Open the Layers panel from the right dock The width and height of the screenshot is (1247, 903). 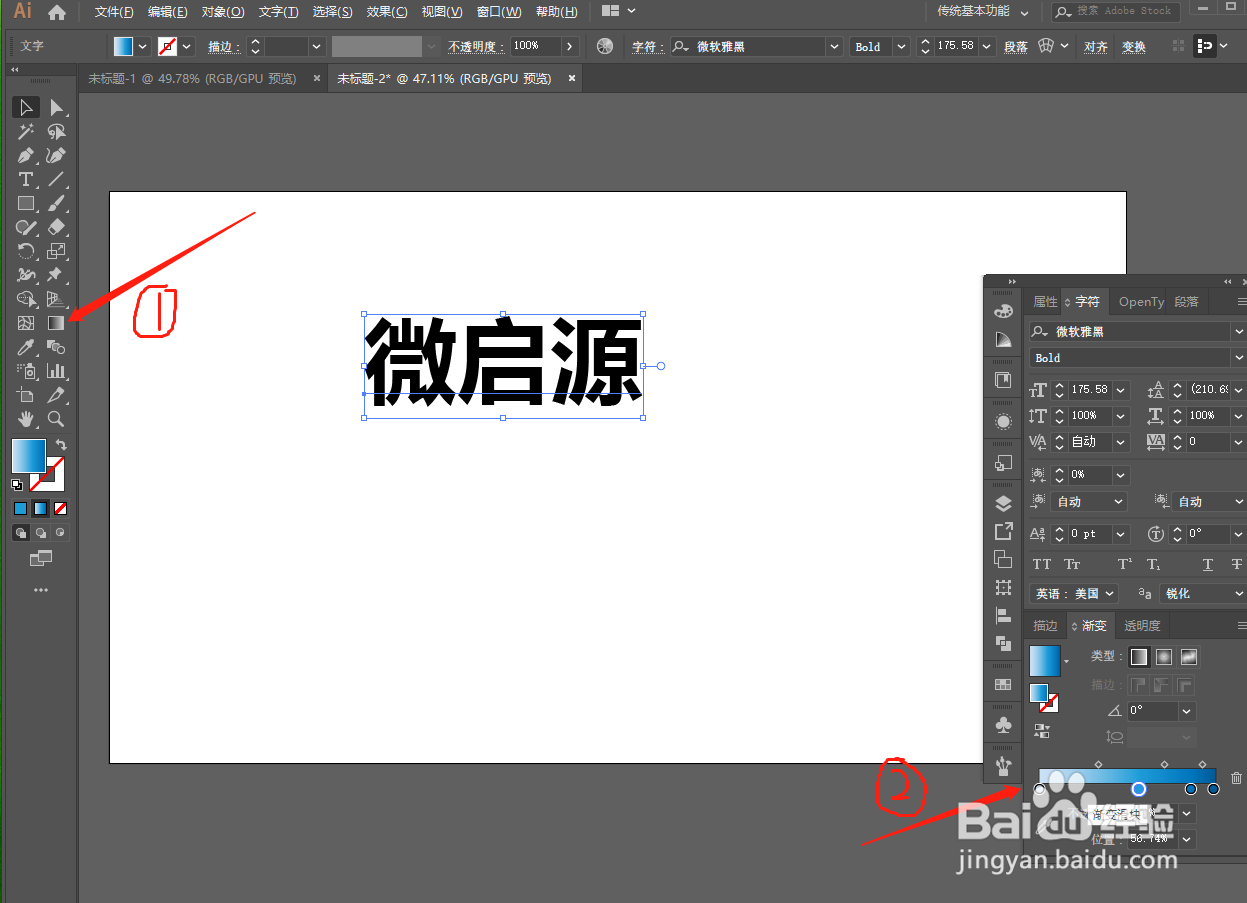pyautogui.click(x=1003, y=503)
